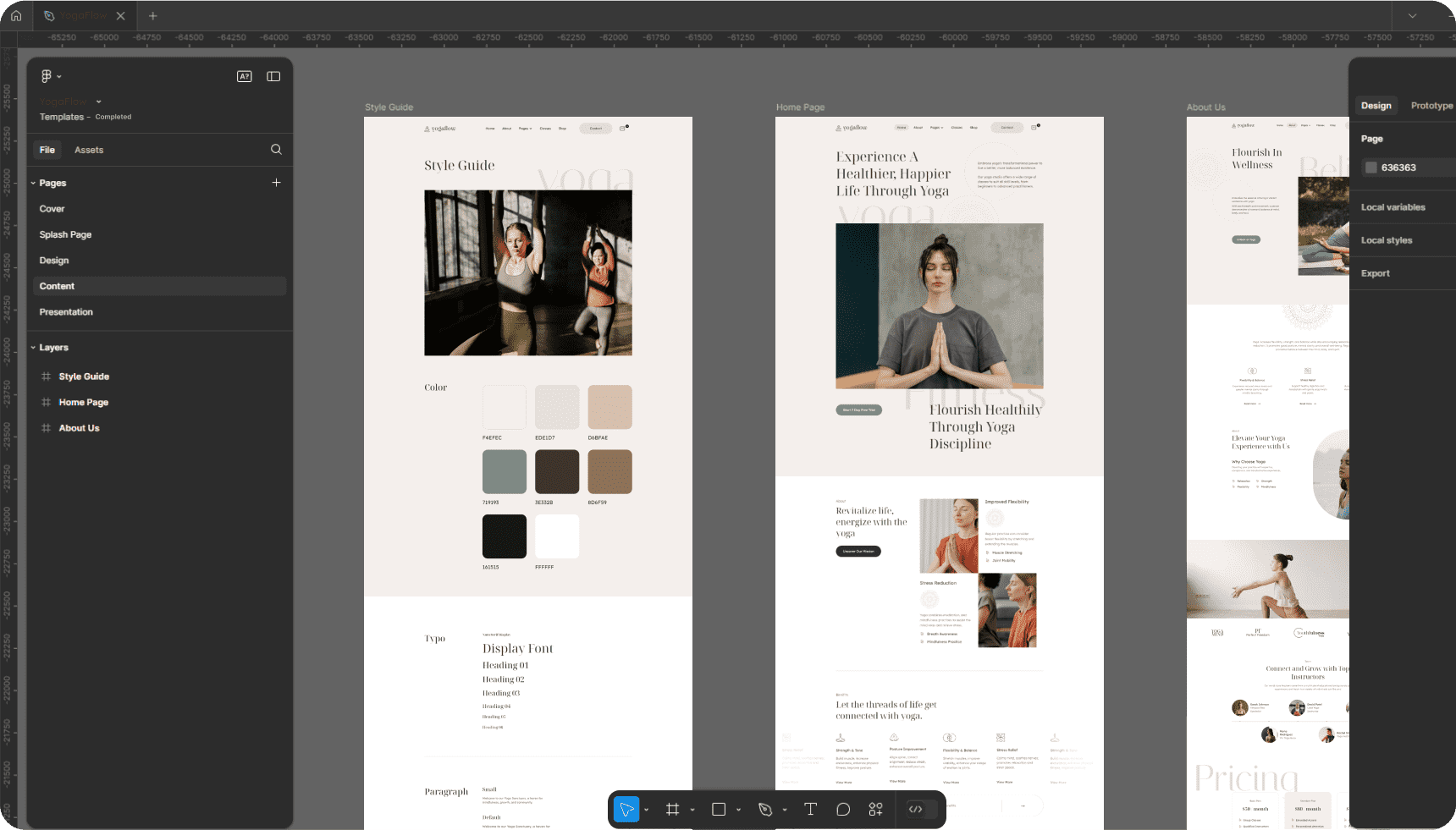Open the YogaFlow file name dropdown
The image size is (1456, 830).
99,101
